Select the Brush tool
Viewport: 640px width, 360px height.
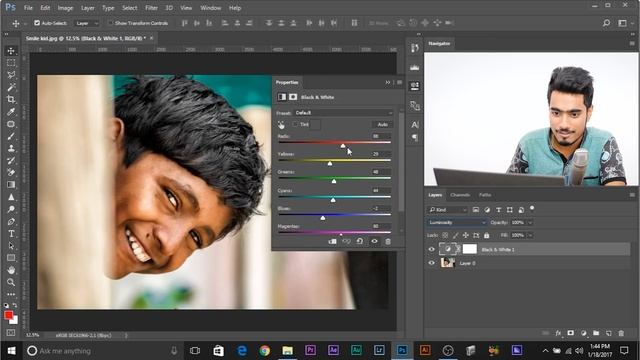(11, 136)
